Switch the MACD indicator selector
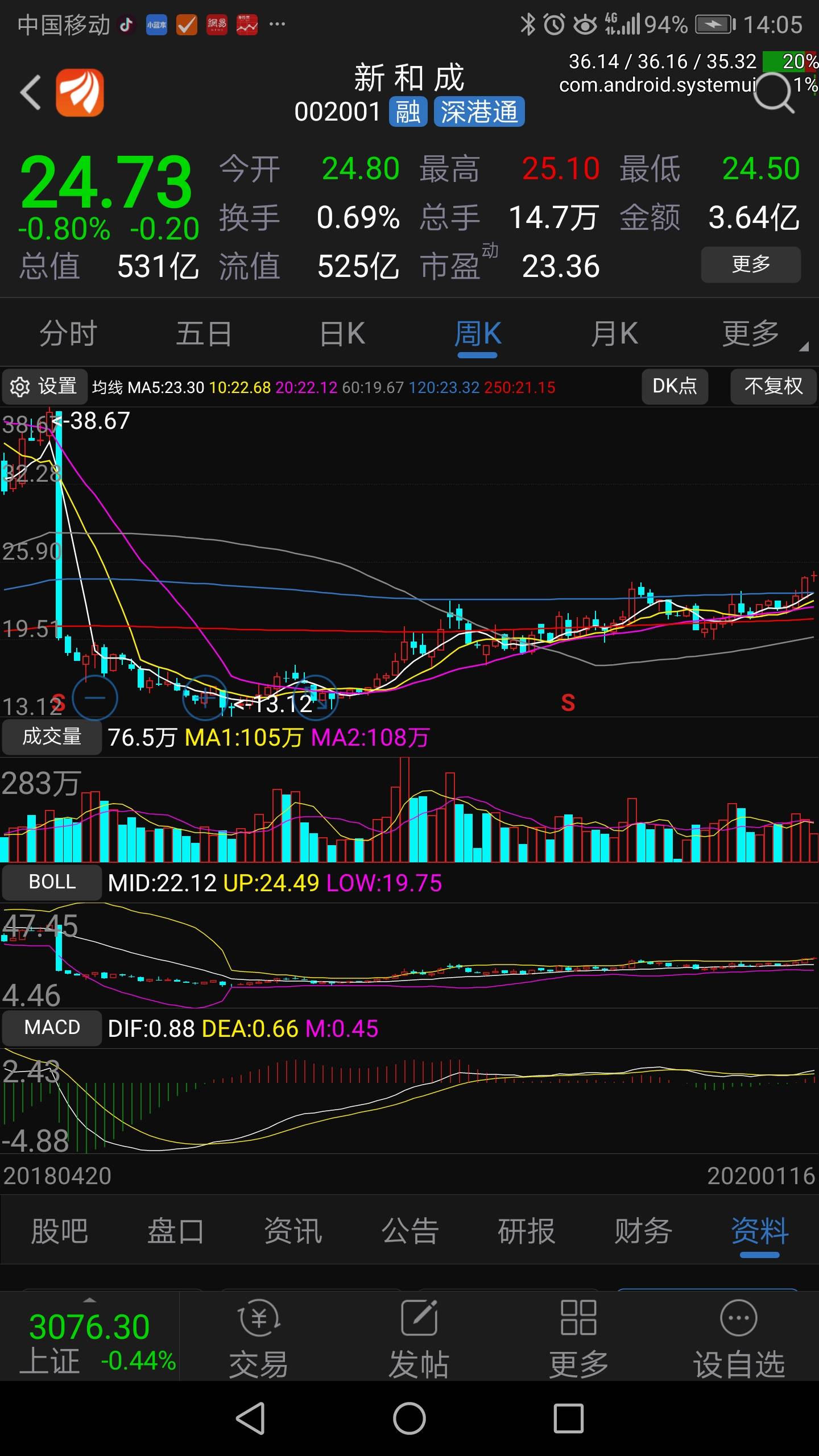819x1456 pixels. point(52,1028)
